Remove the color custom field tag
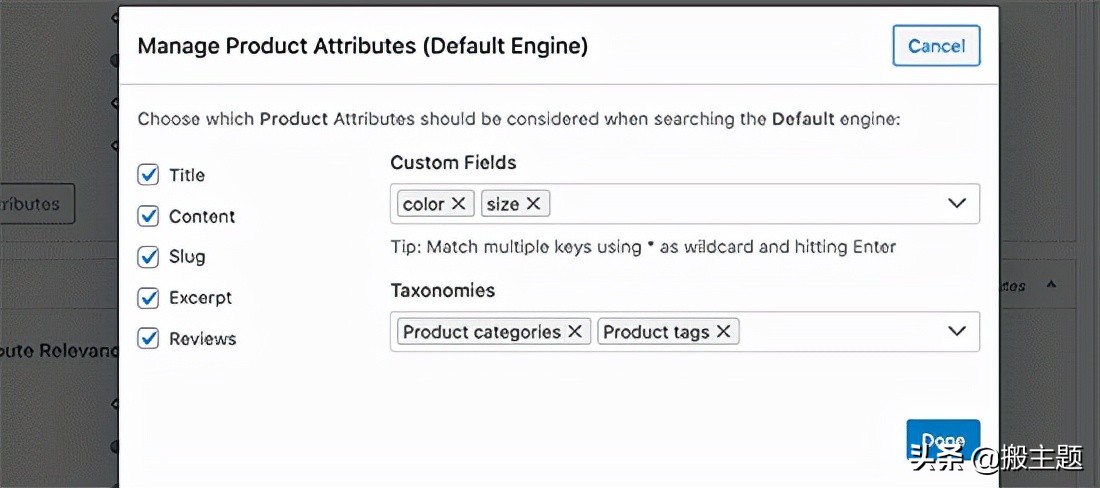Viewport: 1100px width, 488px height. [458, 204]
